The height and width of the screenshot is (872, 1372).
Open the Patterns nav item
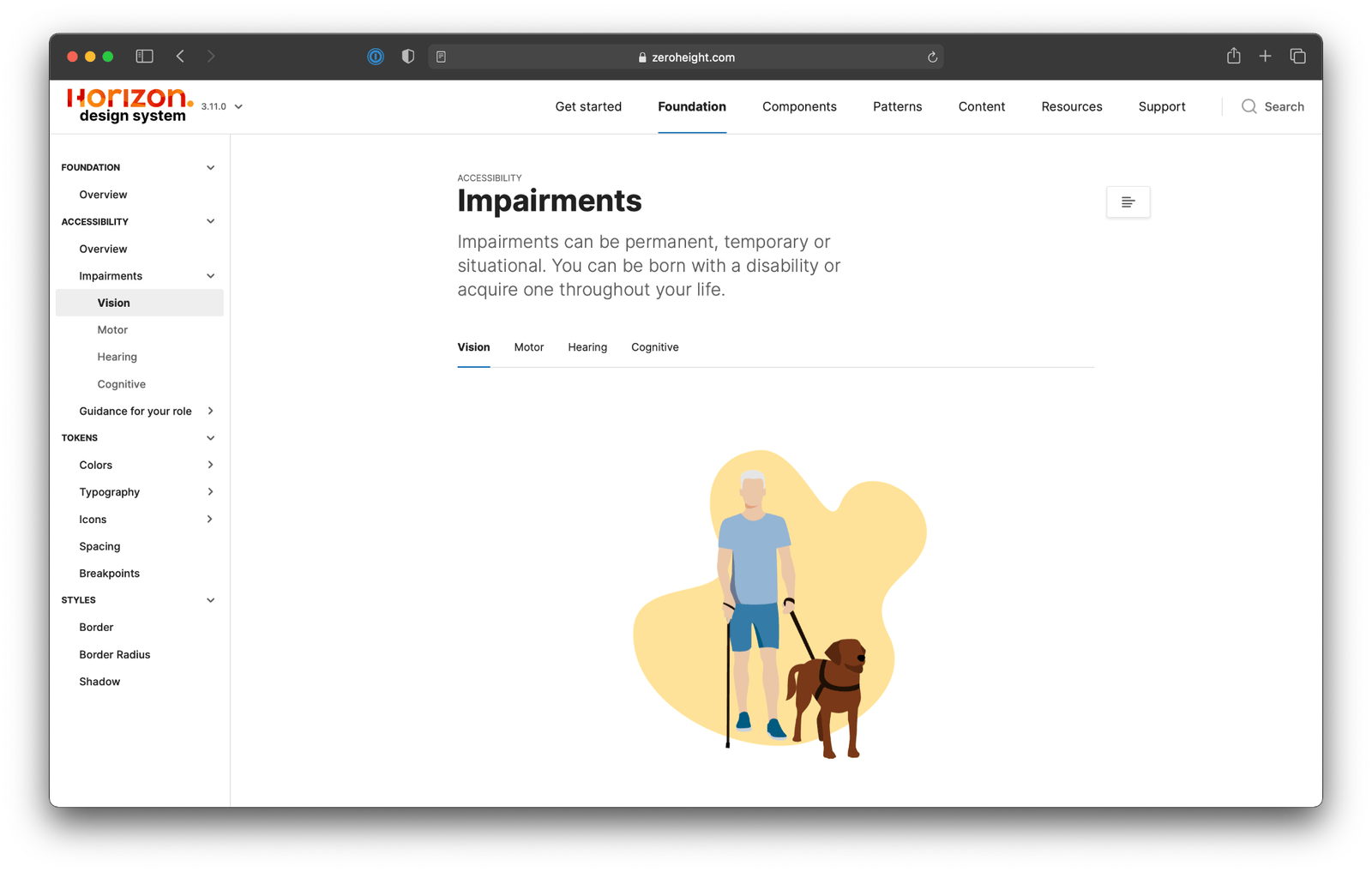[897, 106]
